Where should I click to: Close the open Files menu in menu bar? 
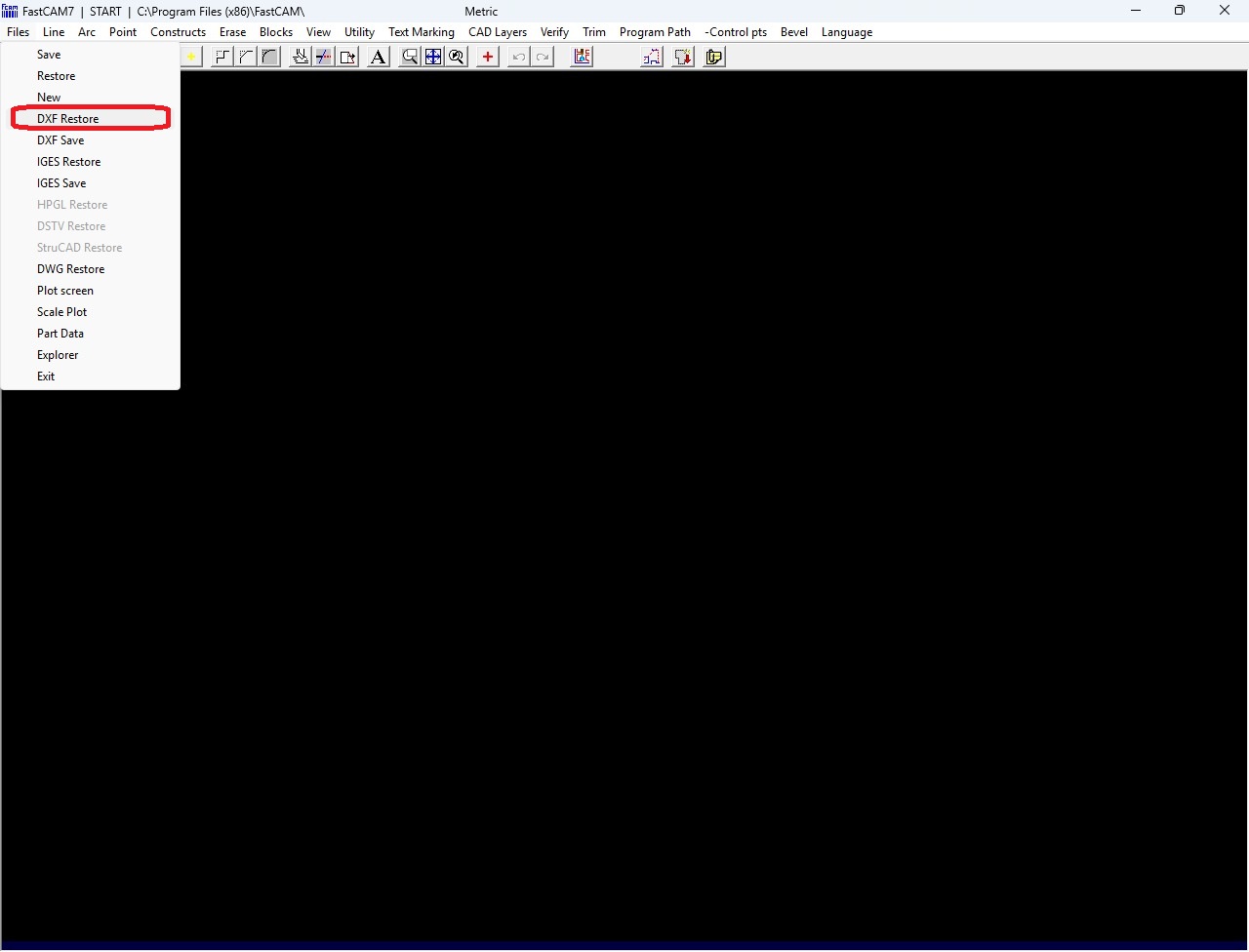[x=18, y=32]
